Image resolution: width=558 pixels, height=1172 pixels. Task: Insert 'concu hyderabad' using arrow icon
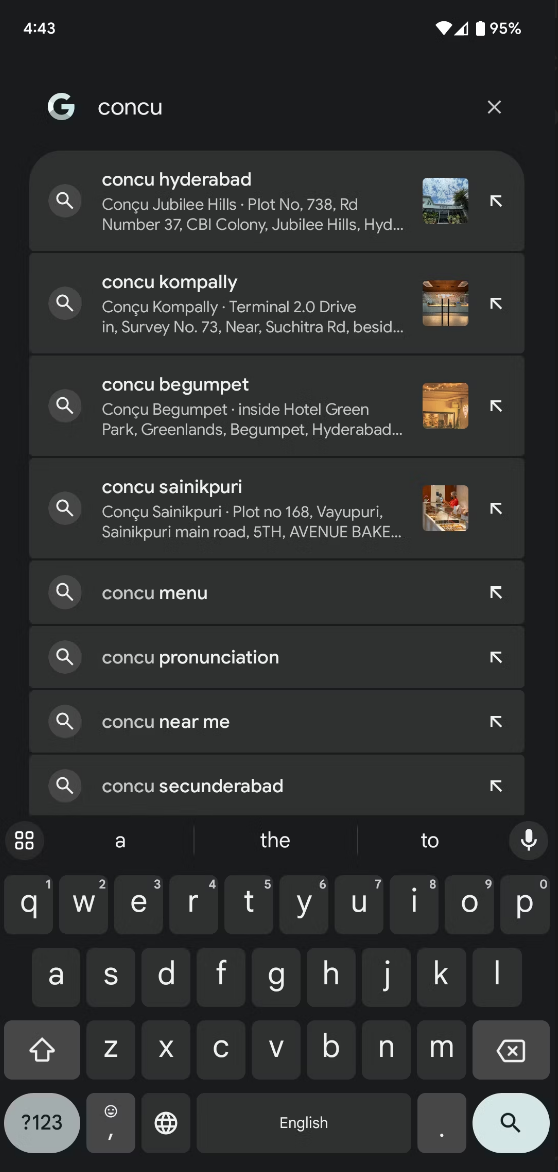[495, 201]
